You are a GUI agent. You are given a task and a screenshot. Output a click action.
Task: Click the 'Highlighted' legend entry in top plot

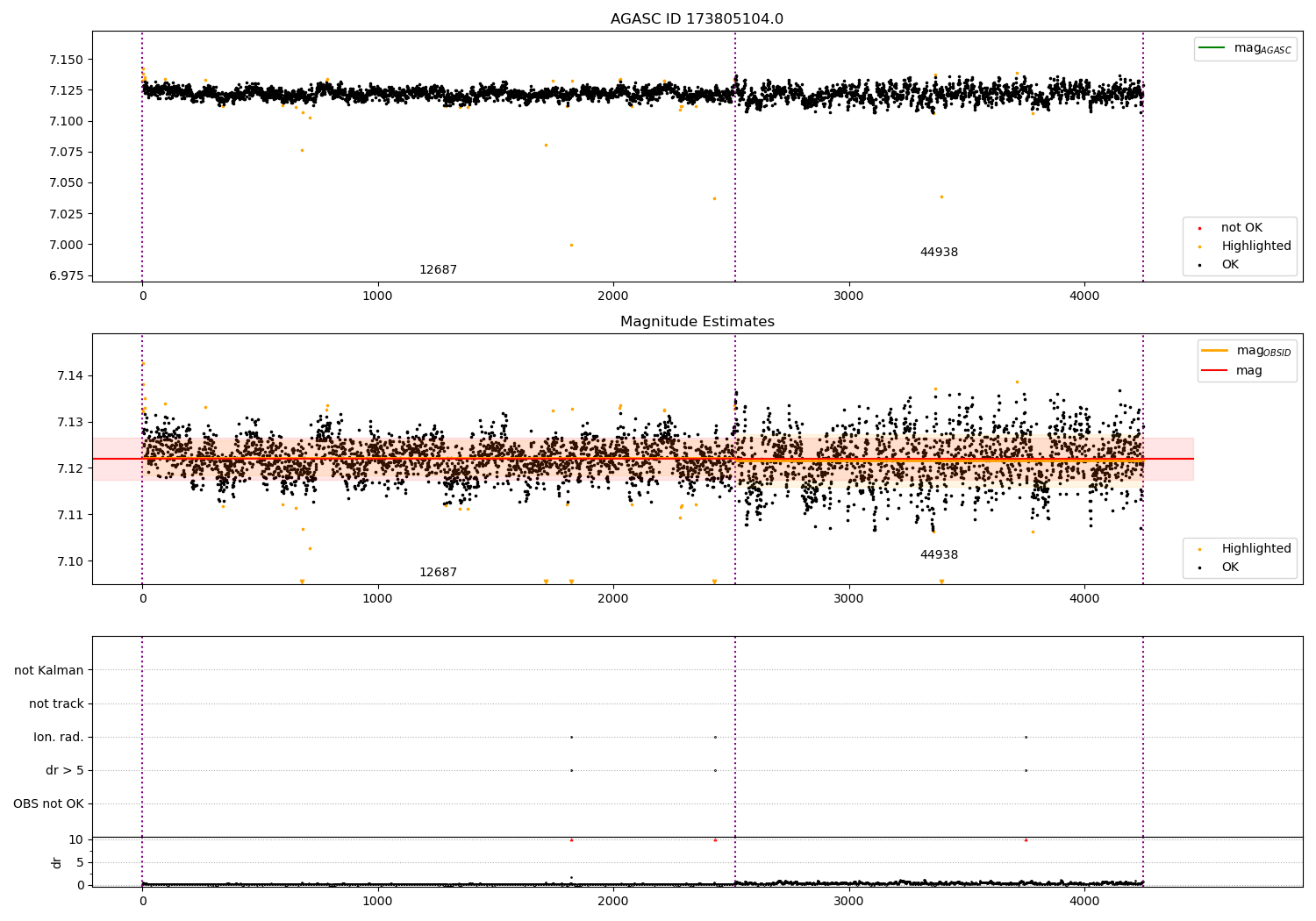[1255, 246]
